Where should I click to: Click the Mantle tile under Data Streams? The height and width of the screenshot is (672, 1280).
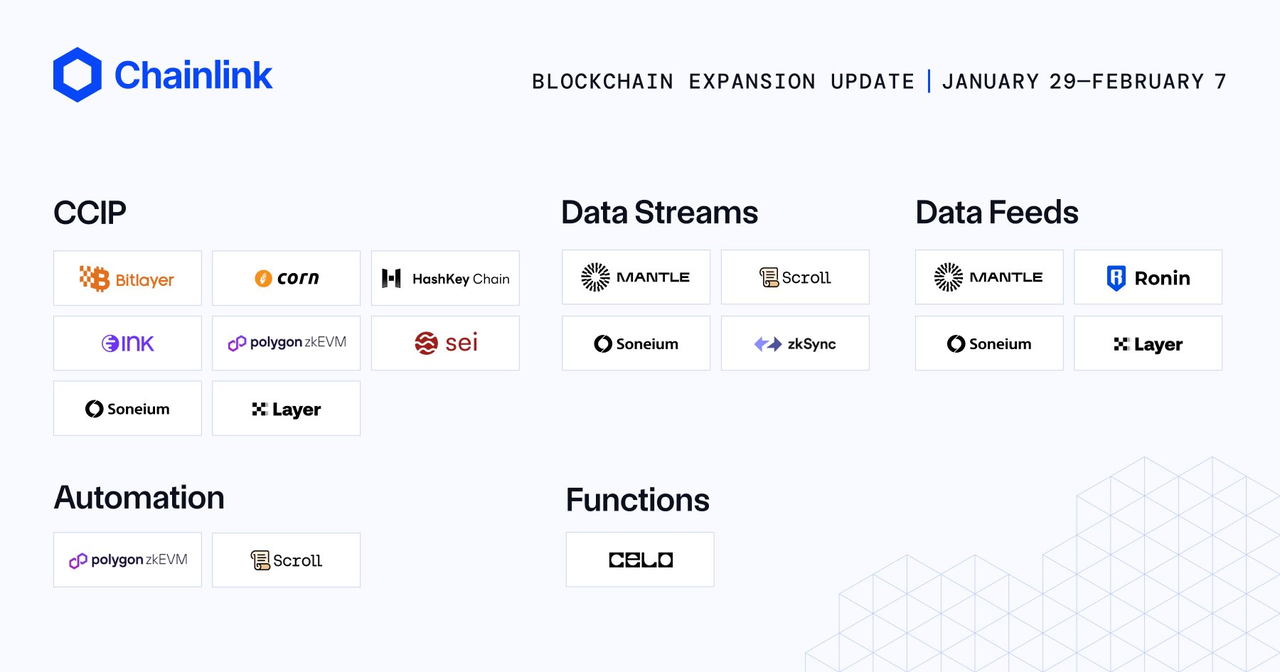pyautogui.click(x=636, y=278)
